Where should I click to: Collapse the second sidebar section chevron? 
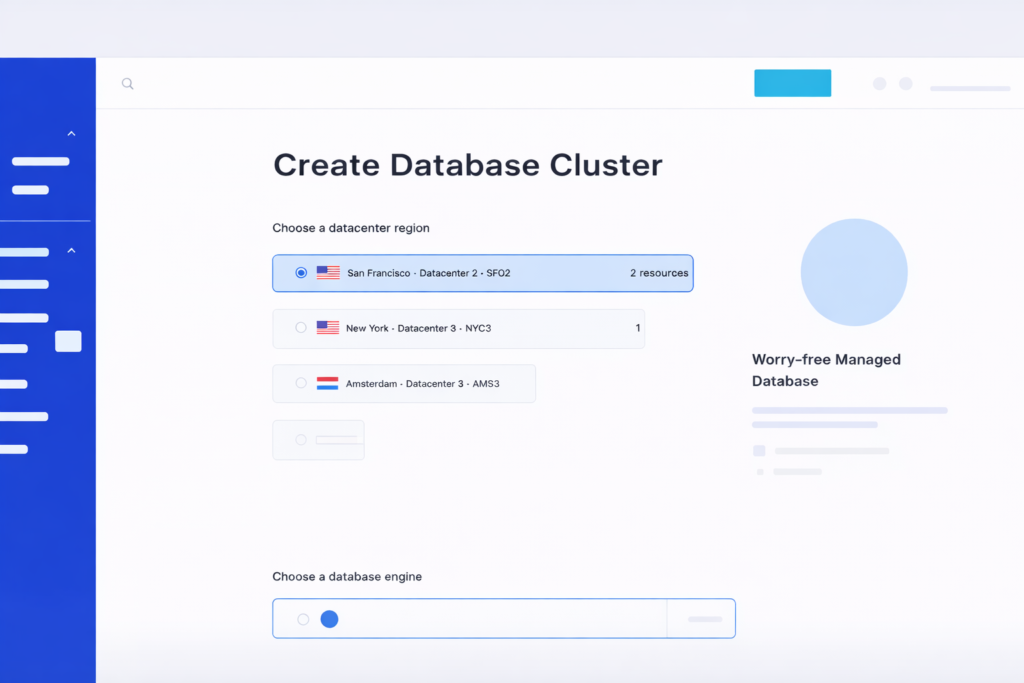pos(71,250)
